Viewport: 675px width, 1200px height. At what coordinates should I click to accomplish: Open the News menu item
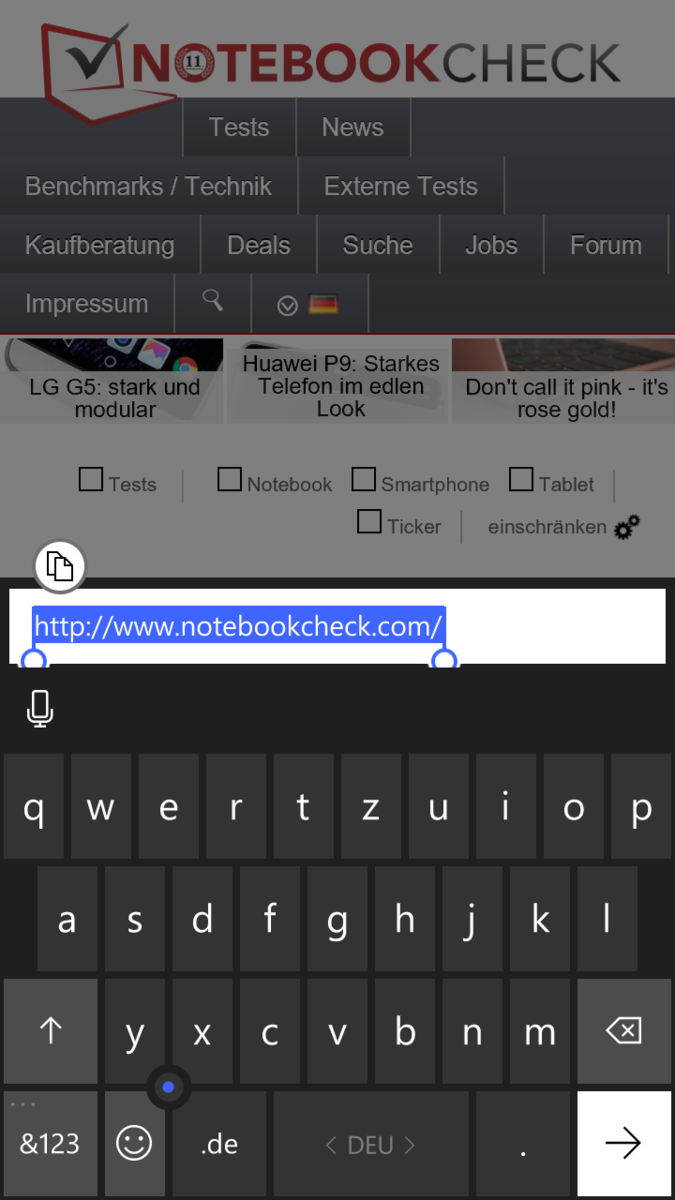coord(353,127)
